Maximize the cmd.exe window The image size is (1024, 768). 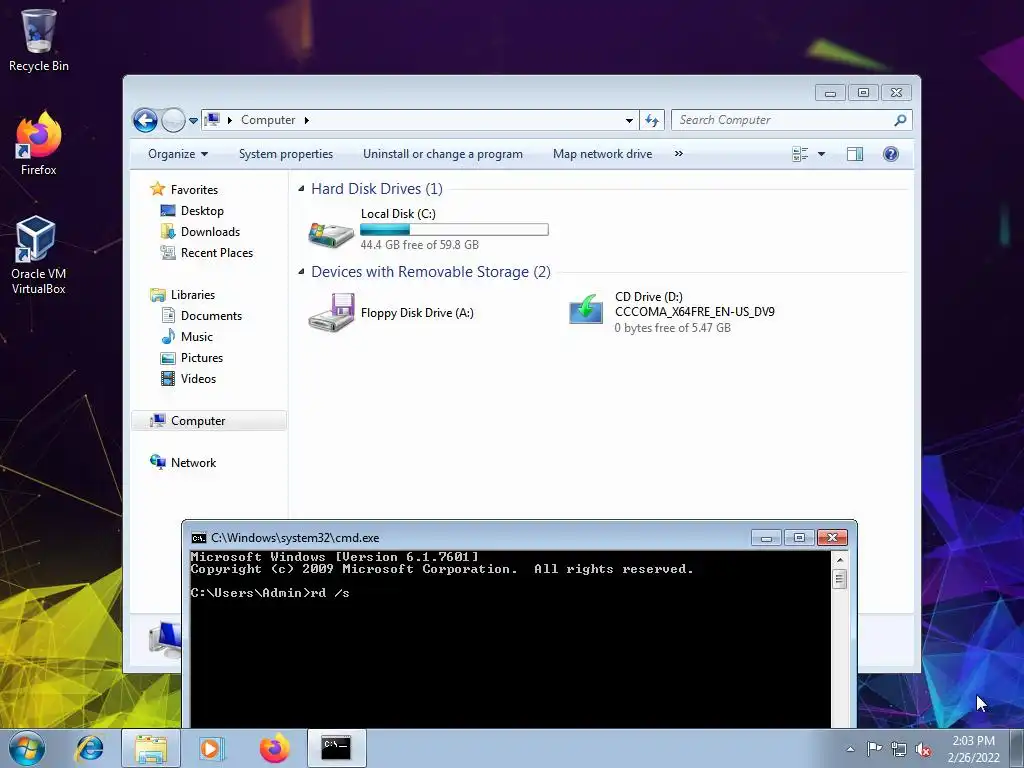(799, 537)
